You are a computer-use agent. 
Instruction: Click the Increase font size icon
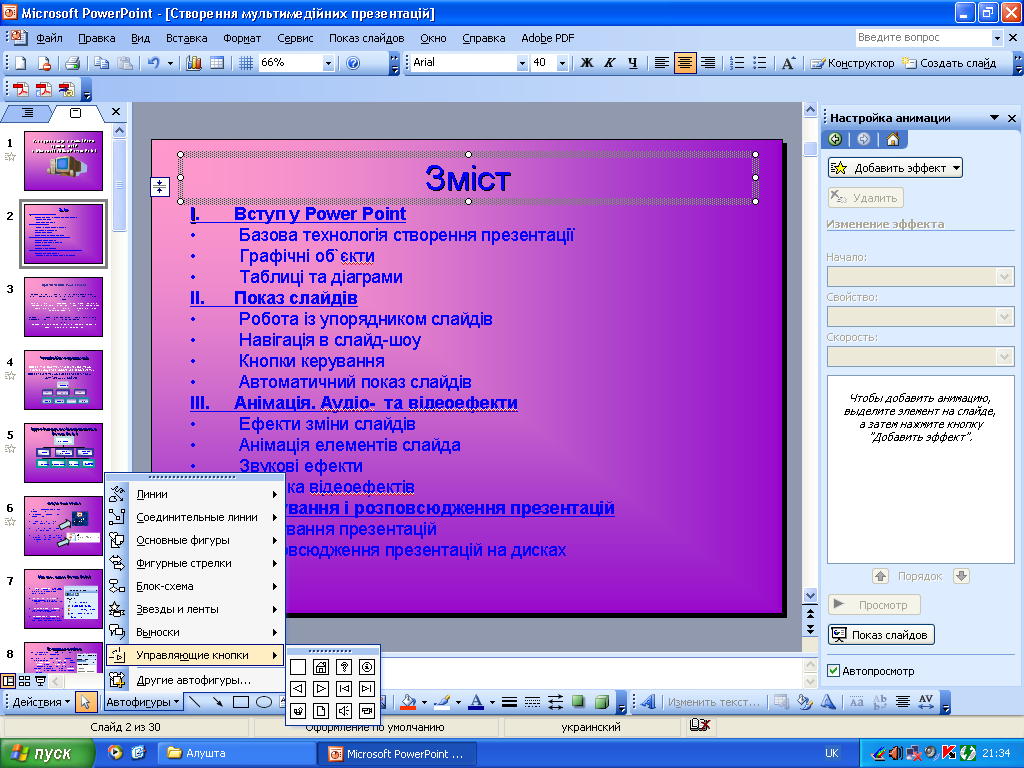pyautogui.click(x=788, y=63)
